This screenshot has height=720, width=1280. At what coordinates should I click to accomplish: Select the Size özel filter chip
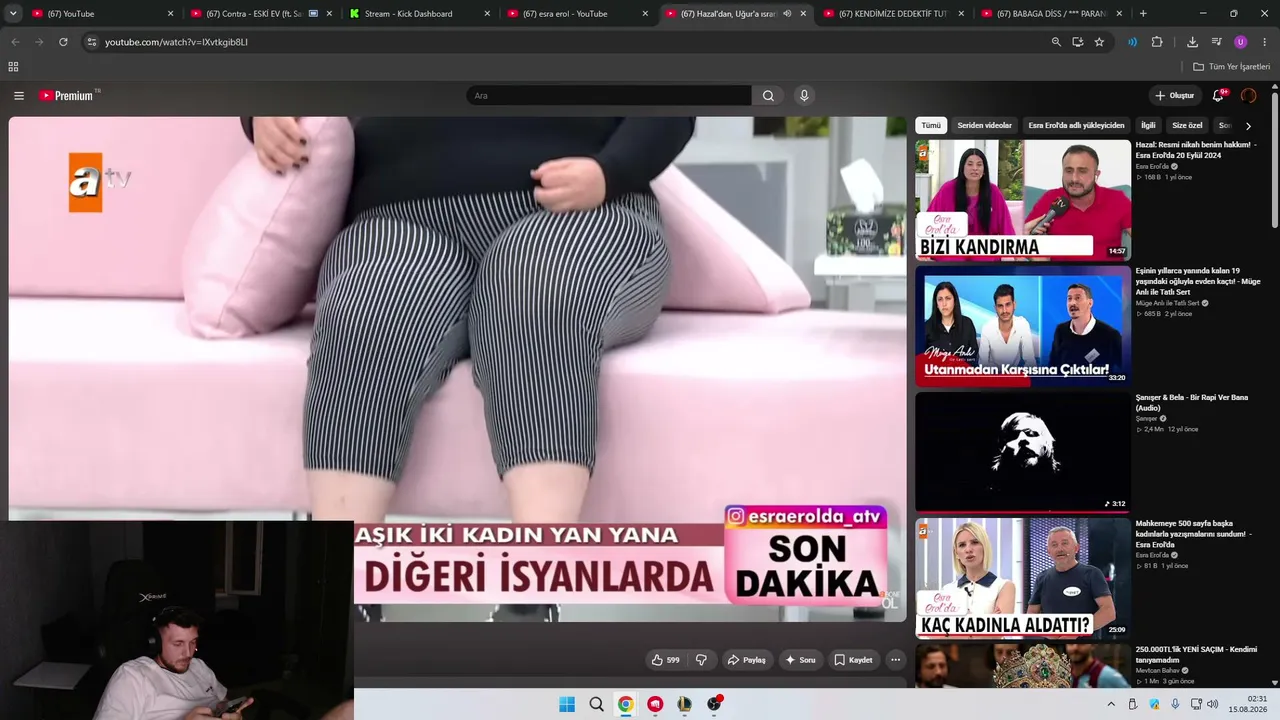tap(1187, 126)
